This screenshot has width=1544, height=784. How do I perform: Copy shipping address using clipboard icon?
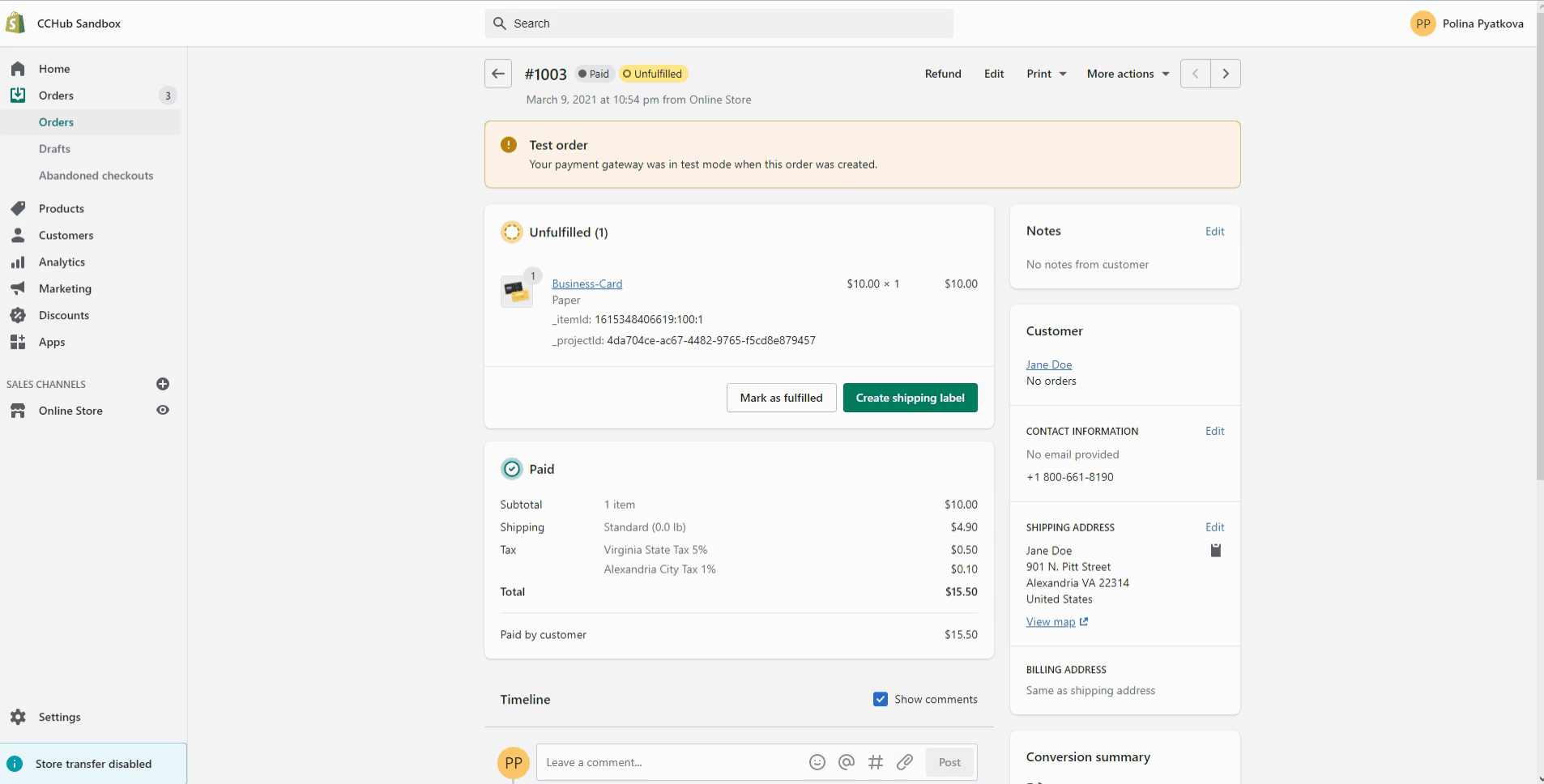point(1215,551)
